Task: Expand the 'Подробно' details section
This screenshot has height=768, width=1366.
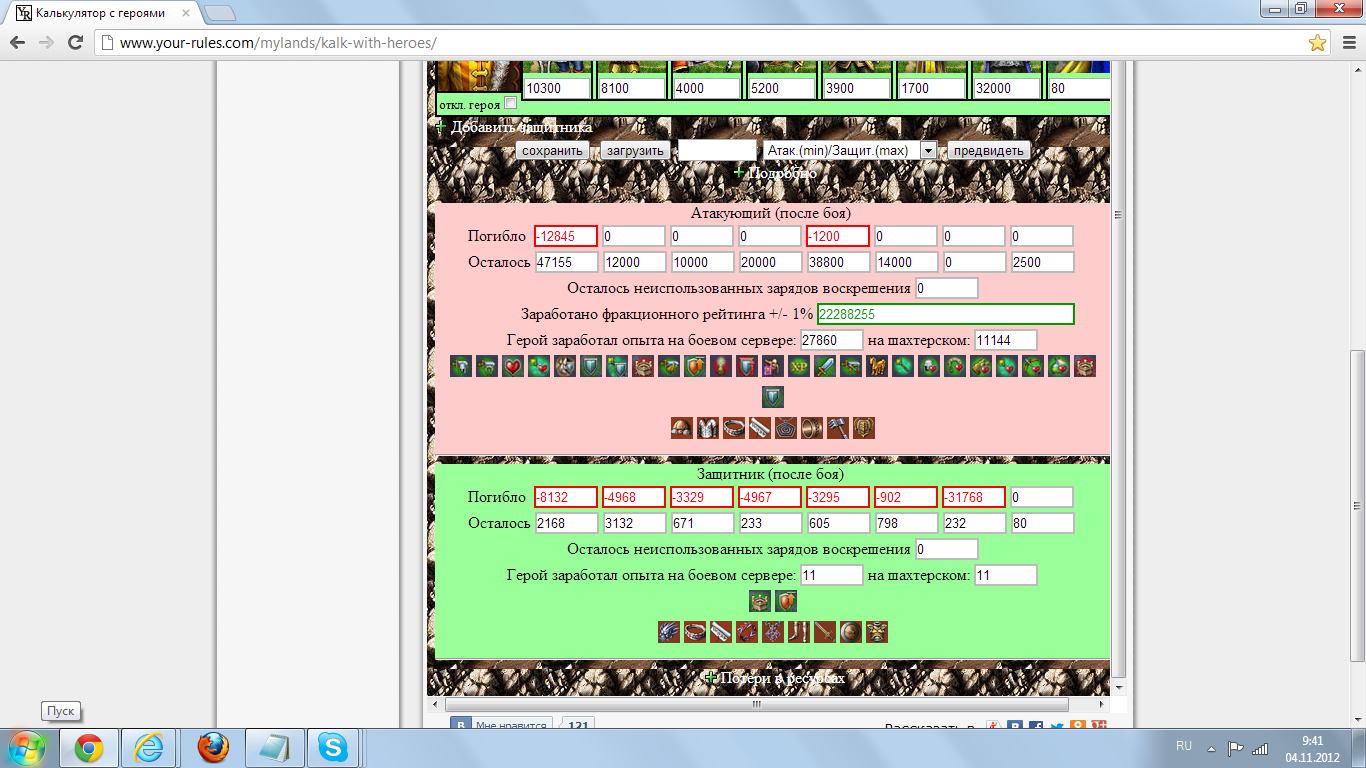Action: (x=775, y=173)
